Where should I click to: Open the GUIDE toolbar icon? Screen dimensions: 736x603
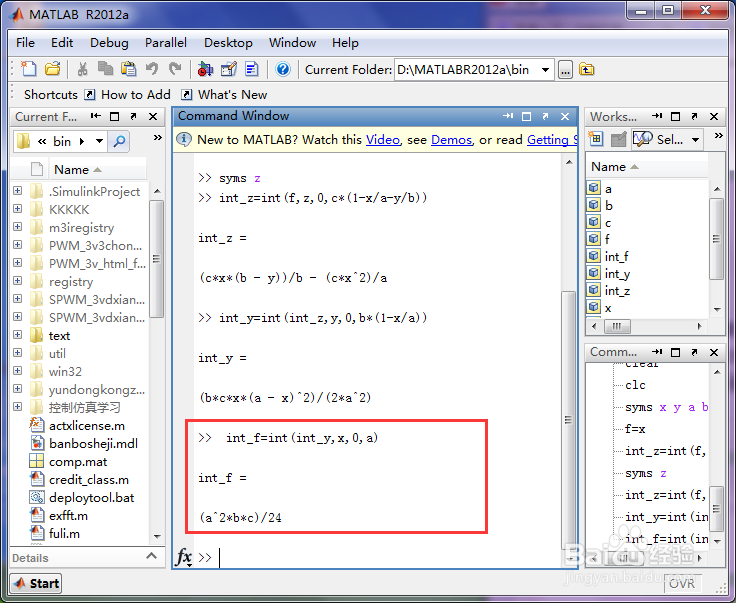point(229,69)
